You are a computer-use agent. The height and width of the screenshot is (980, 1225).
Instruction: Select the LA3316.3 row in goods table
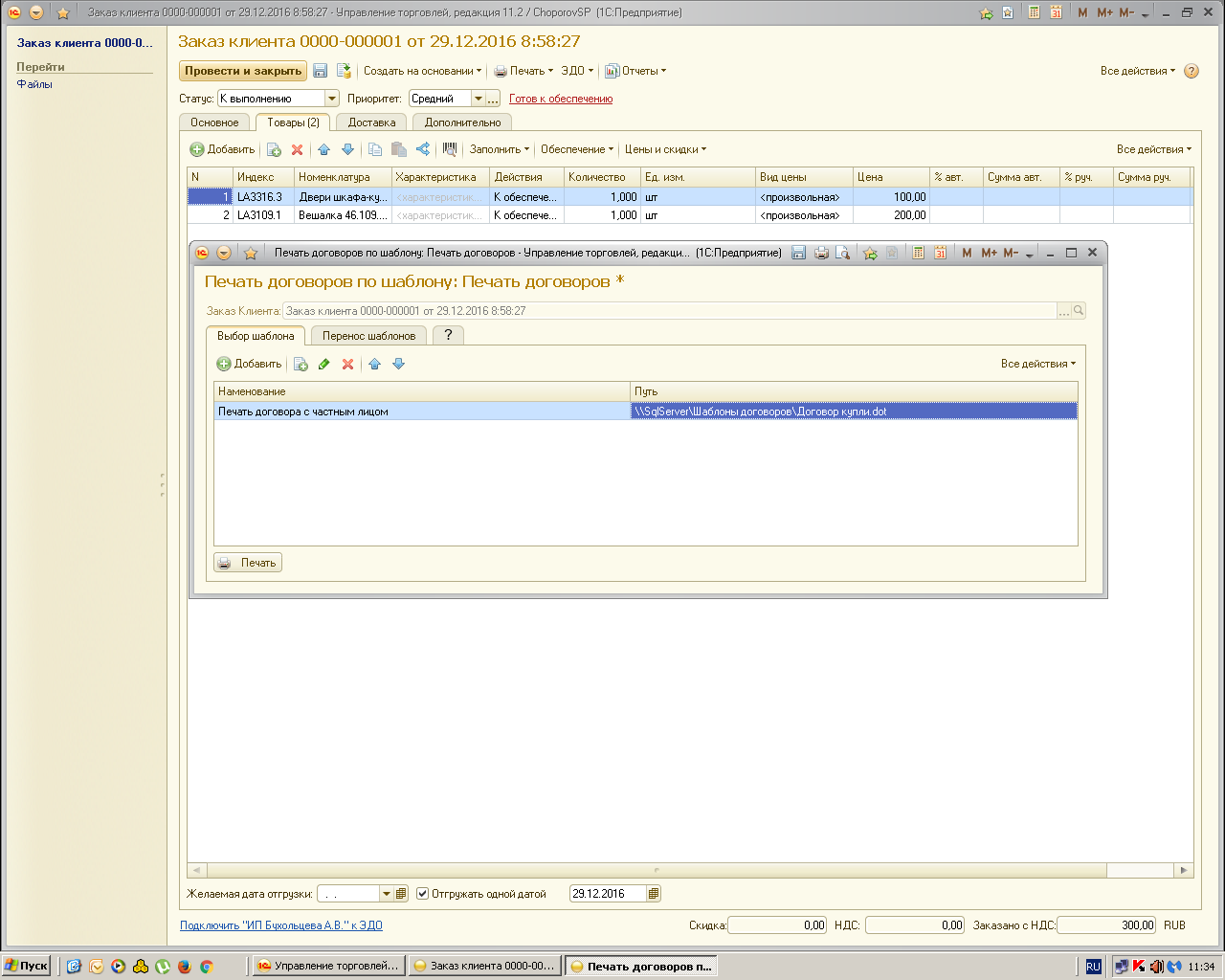tap(689, 197)
